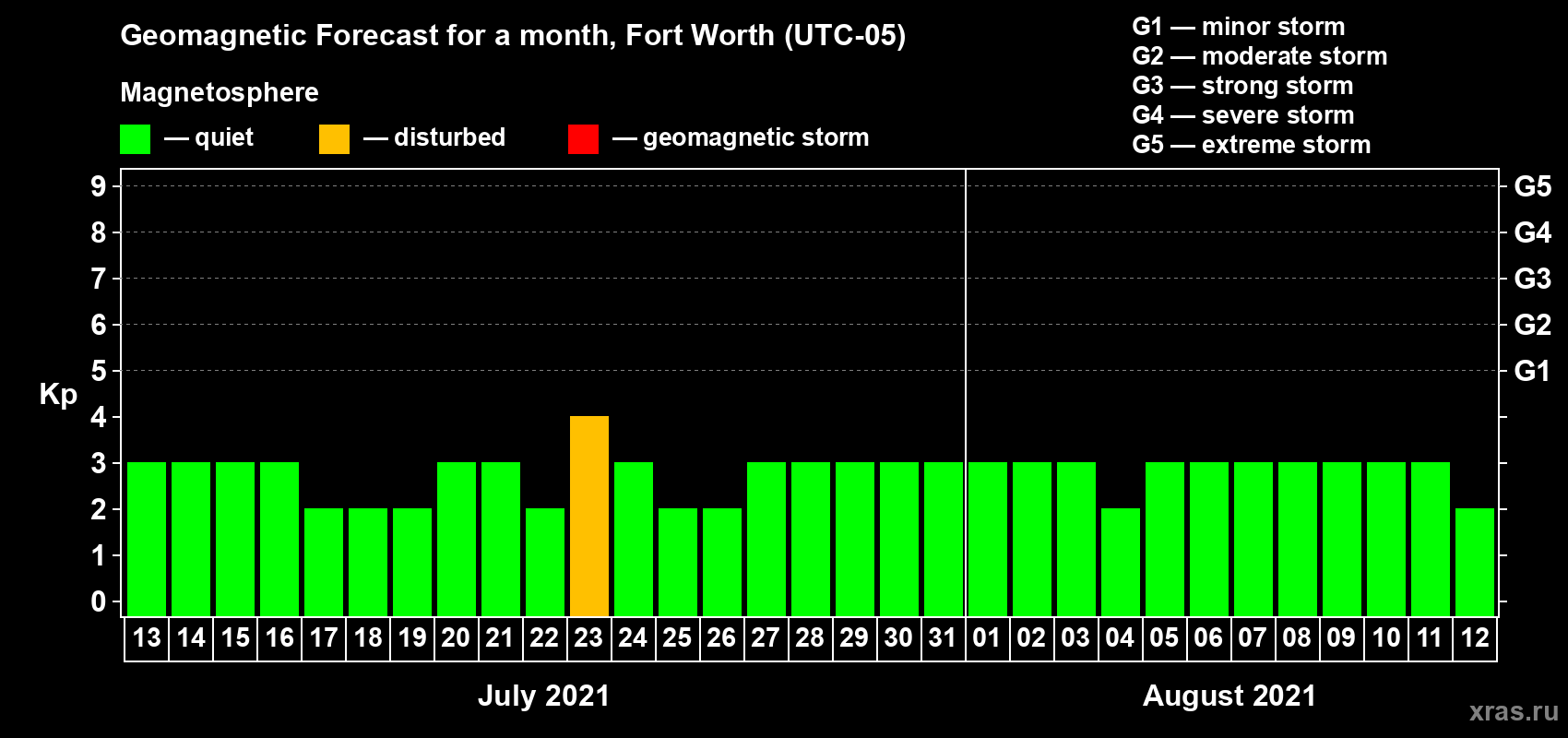Click the Magnetosphere heading
Viewport: 1568px width, 738px height.
220,92
